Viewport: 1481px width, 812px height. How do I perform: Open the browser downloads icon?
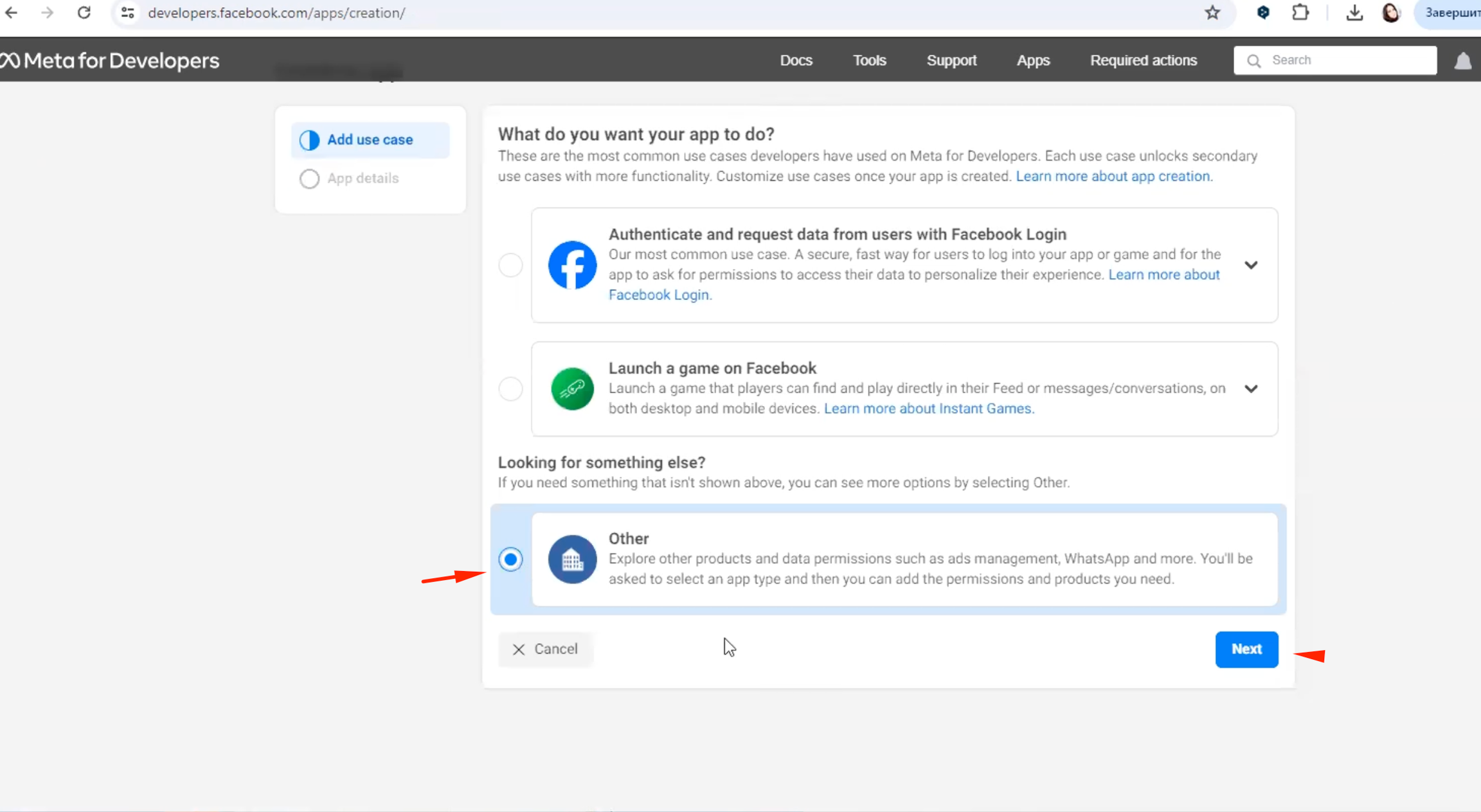click(1354, 13)
